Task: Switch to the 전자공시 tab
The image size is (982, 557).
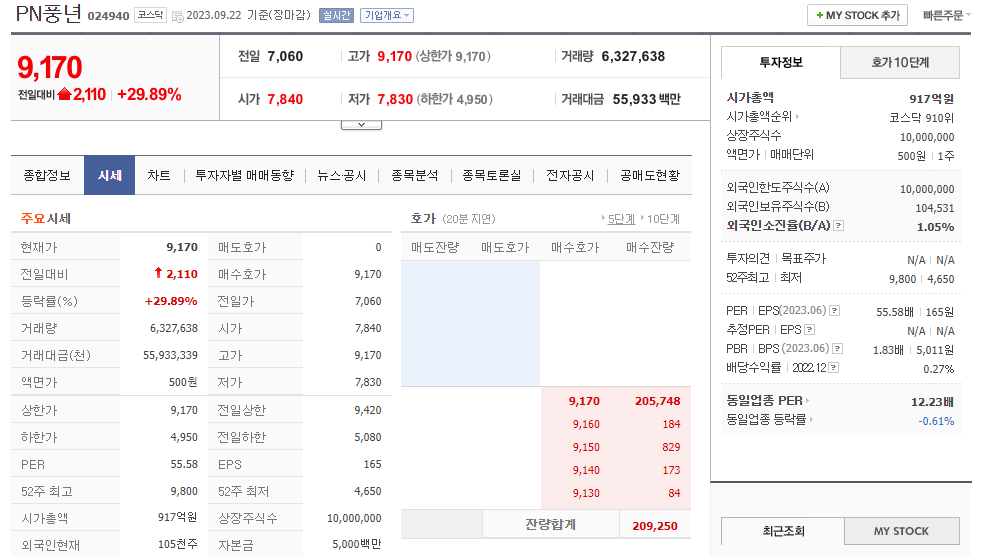Action: tap(570, 175)
